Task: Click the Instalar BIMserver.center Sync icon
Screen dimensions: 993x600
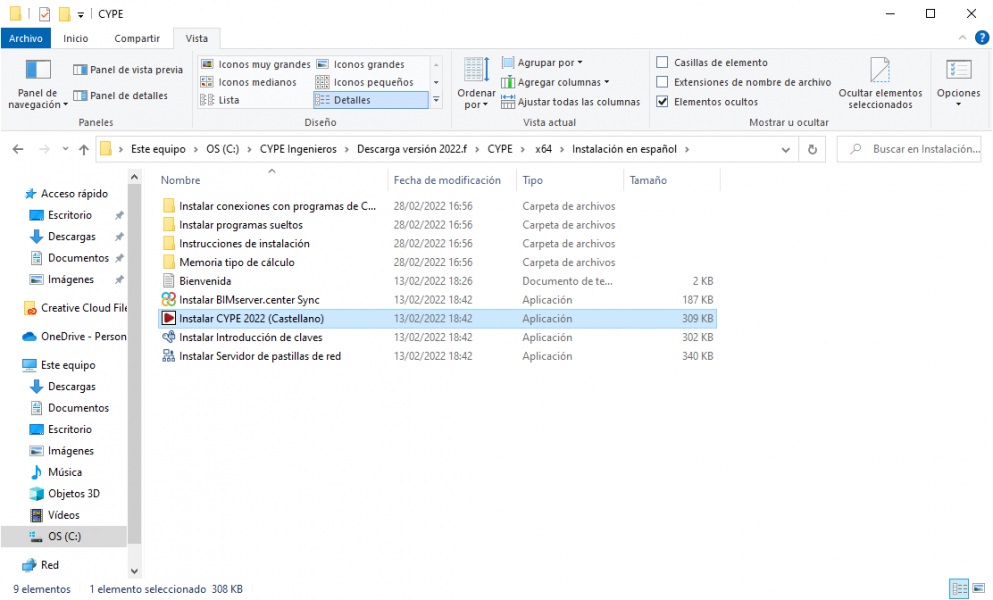Action: 168,300
